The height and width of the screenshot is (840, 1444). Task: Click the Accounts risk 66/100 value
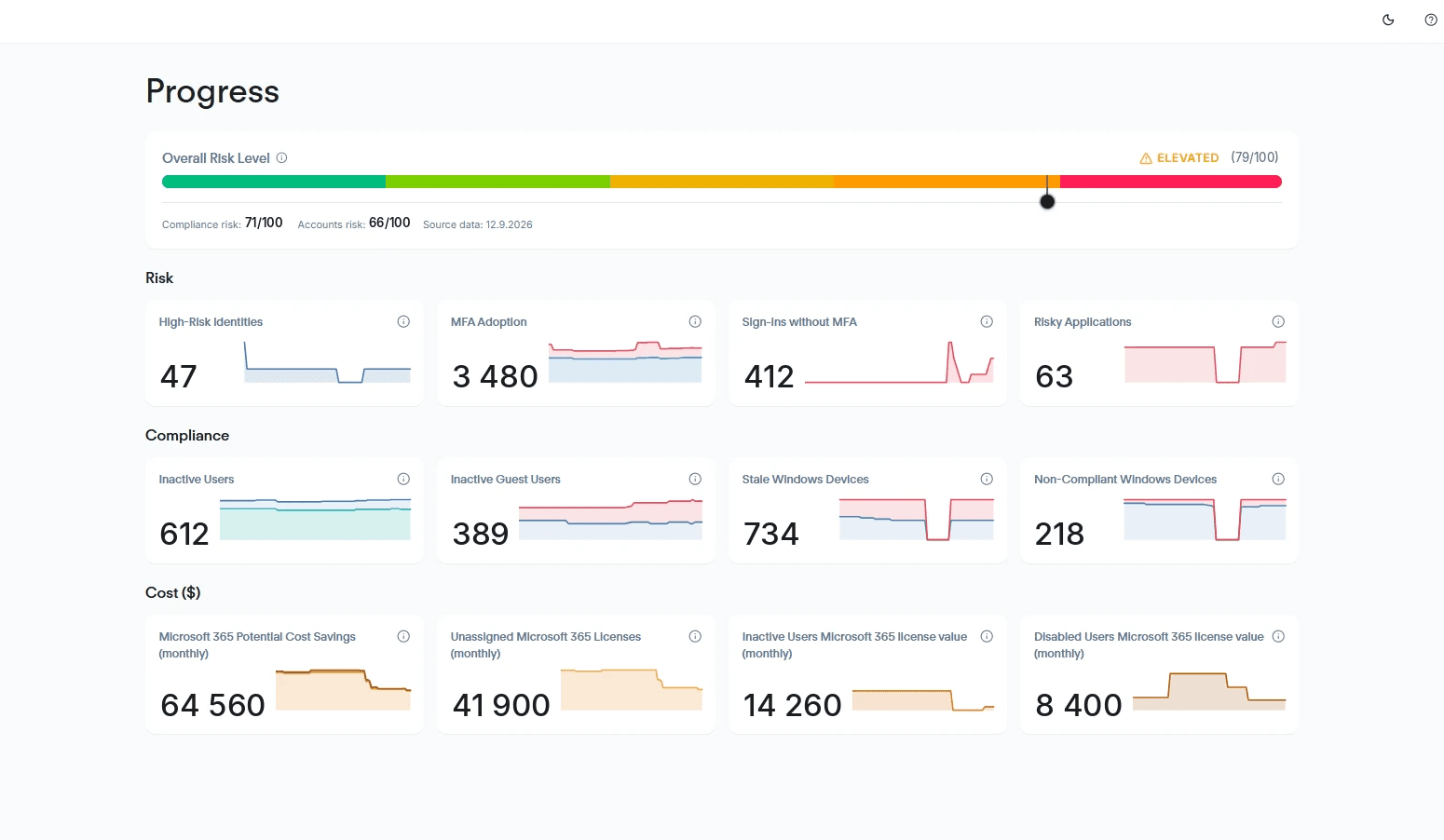click(x=389, y=223)
